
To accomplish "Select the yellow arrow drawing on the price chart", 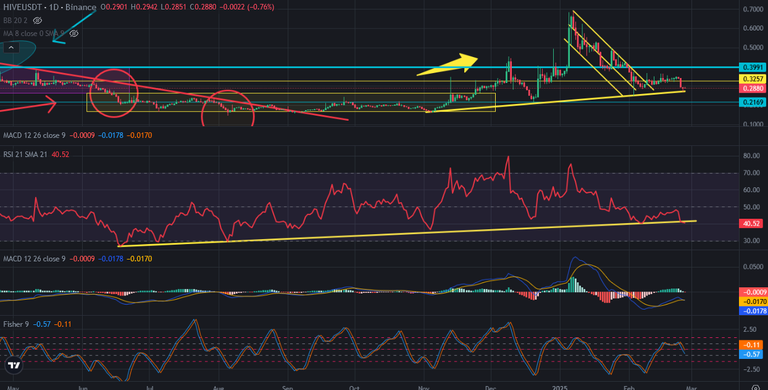I will 447,65.
